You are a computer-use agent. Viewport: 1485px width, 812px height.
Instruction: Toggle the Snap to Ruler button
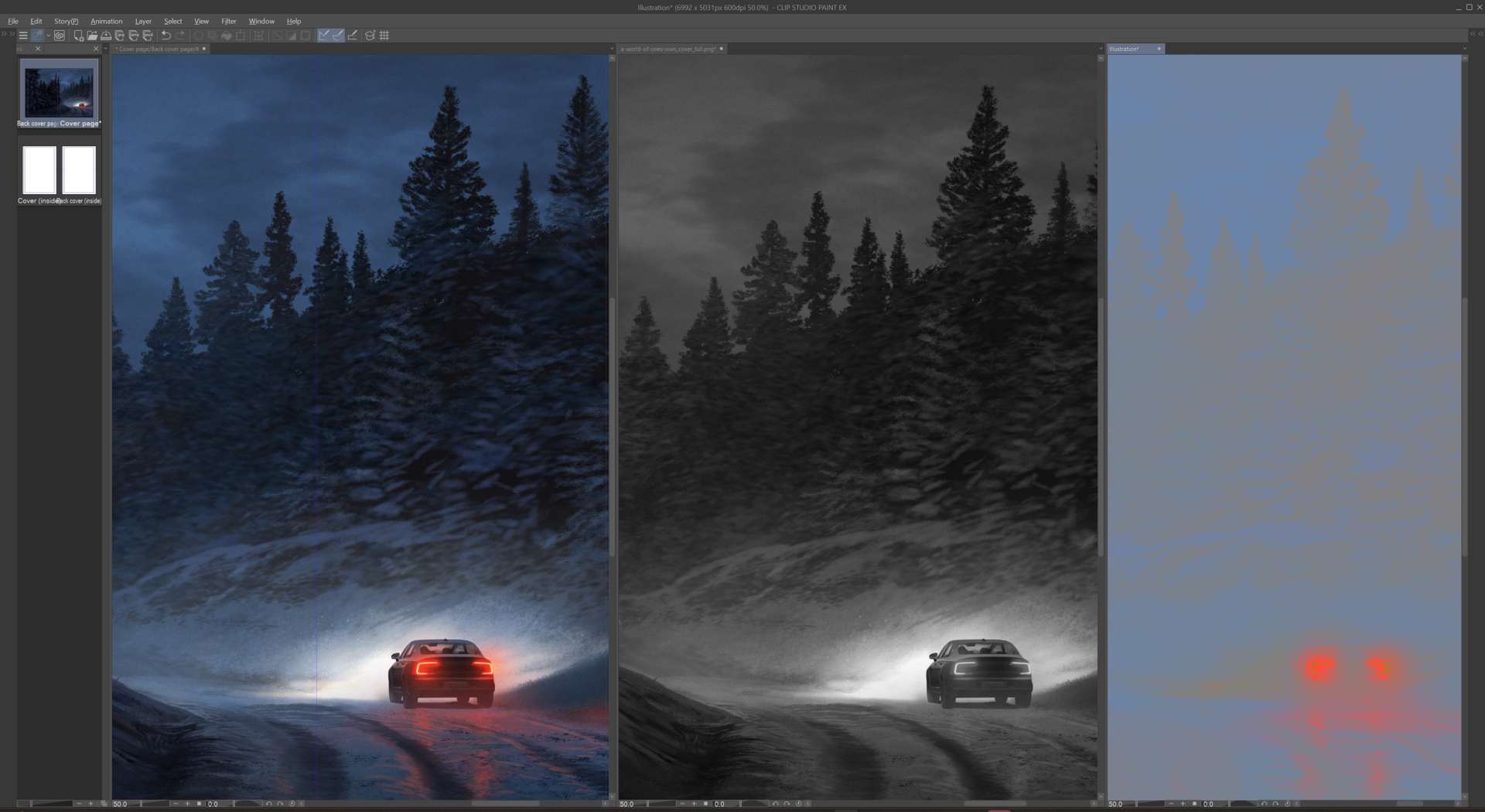click(x=324, y=36)
